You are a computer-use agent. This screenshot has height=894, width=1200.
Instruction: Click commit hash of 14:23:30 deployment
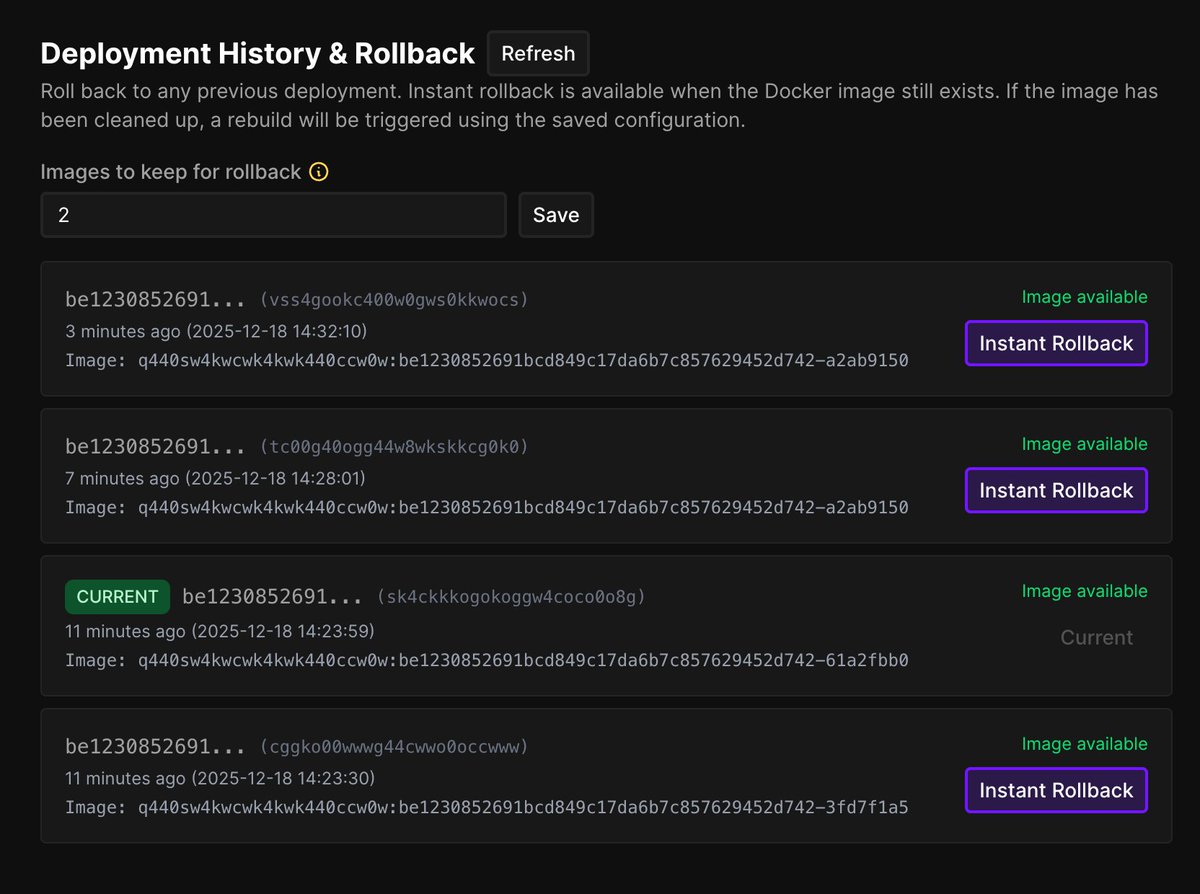pos(156,747)
